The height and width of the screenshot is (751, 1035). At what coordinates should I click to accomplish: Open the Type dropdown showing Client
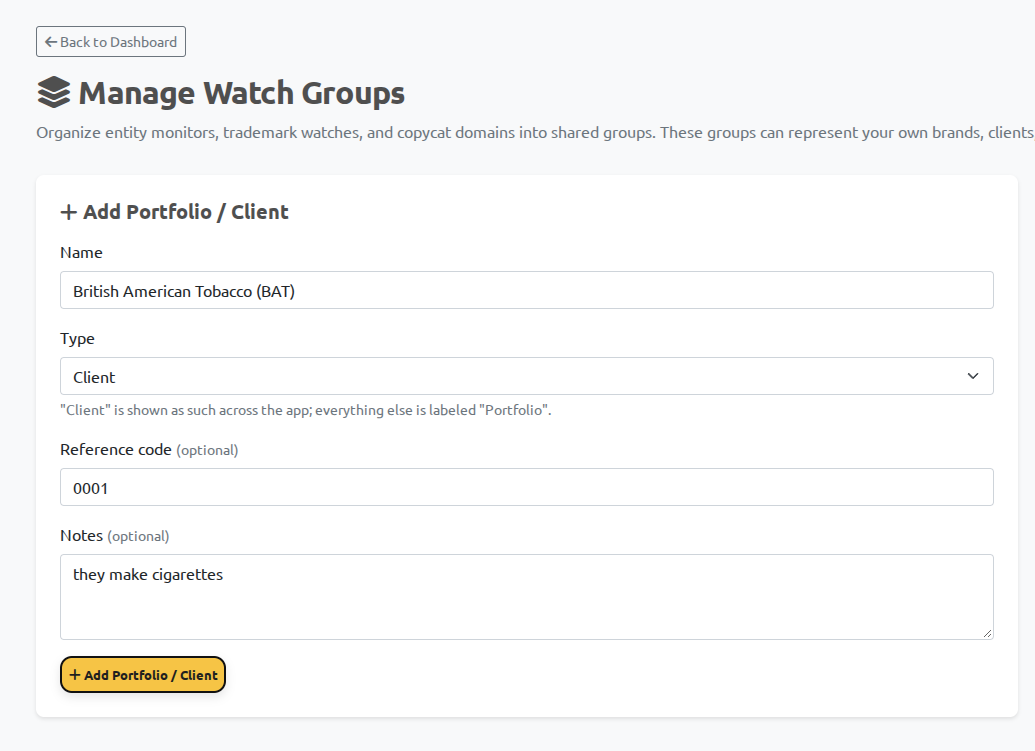tap(526, 376)
